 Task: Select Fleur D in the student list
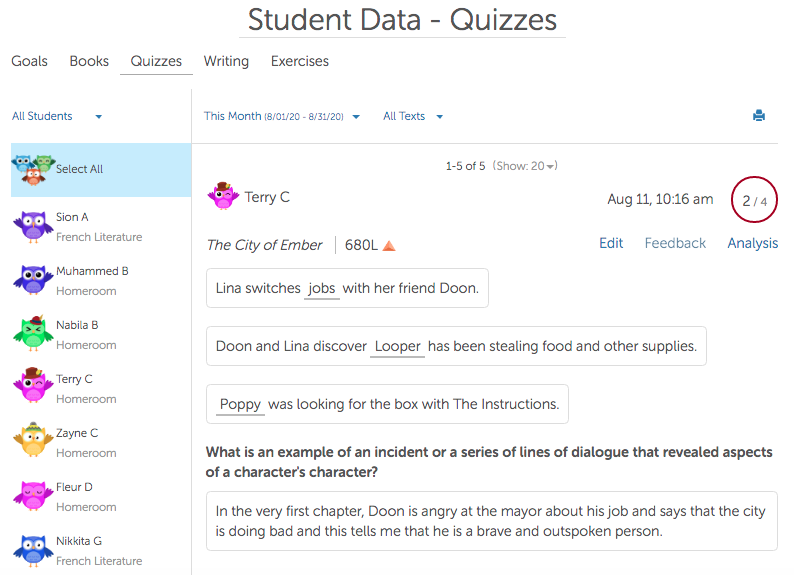click(x=74, y=496)
